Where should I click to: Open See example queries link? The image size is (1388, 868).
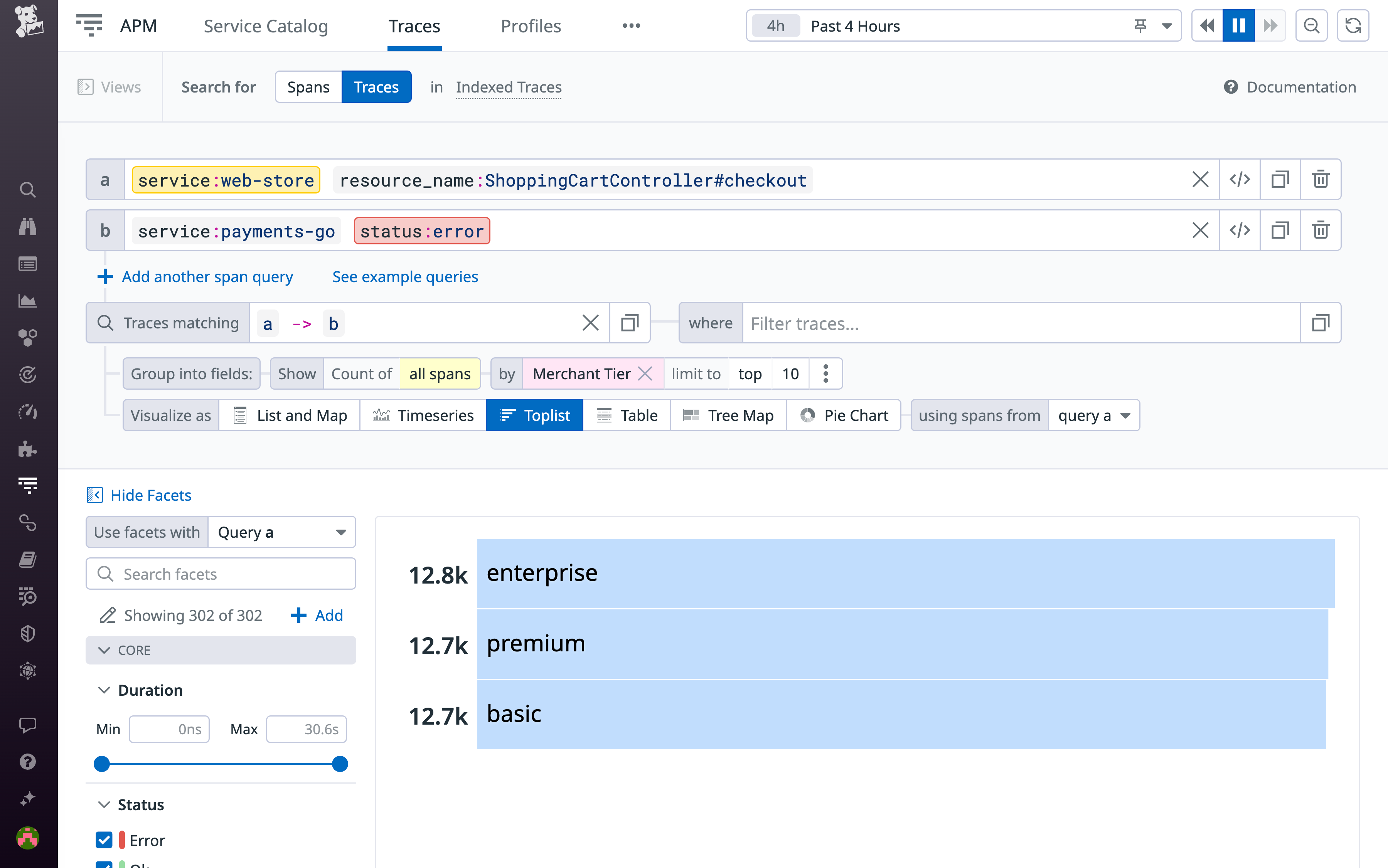(405, 277)
